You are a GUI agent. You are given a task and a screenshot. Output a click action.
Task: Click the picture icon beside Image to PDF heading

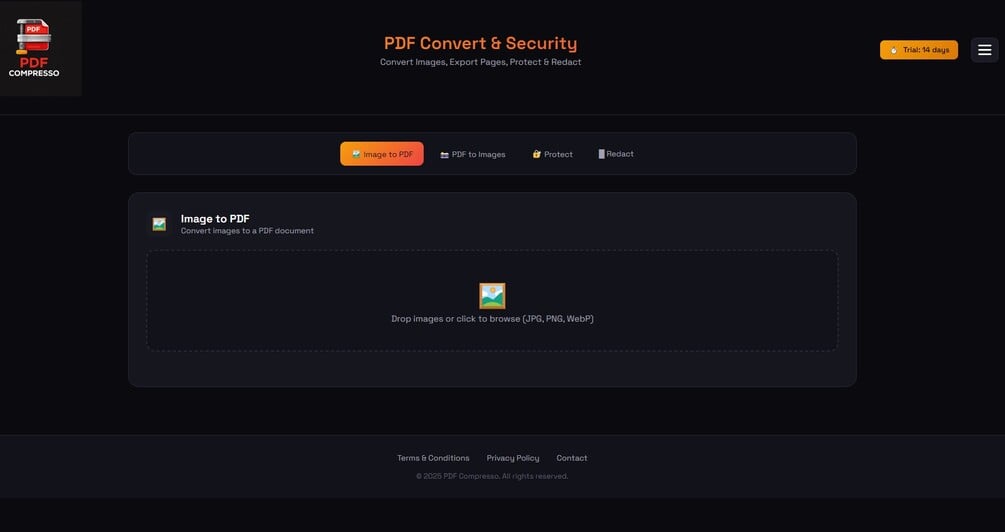159,224
